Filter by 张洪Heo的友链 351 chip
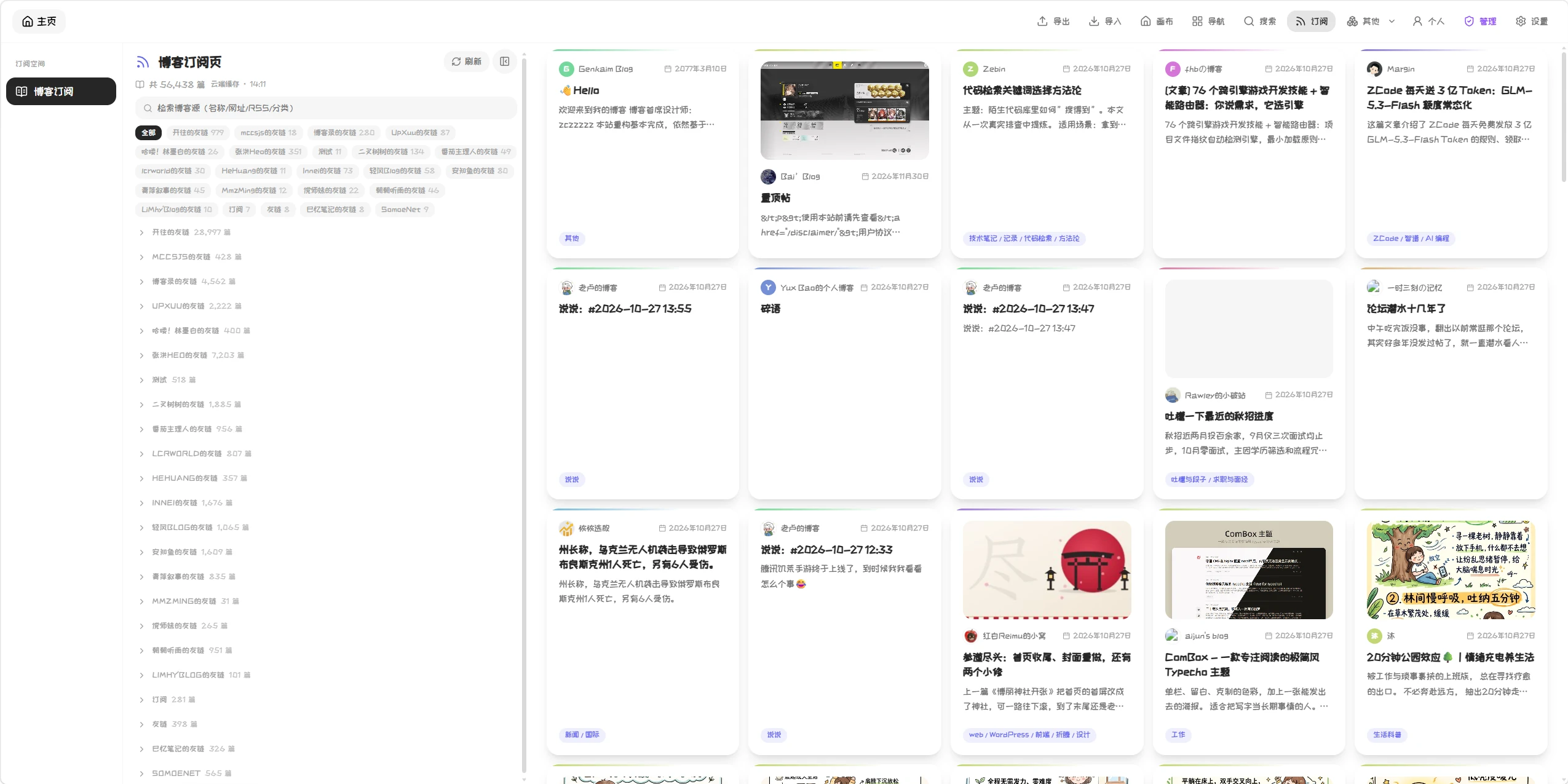Viewport: 1568px width, 784px height. click(x=268, y=151)
